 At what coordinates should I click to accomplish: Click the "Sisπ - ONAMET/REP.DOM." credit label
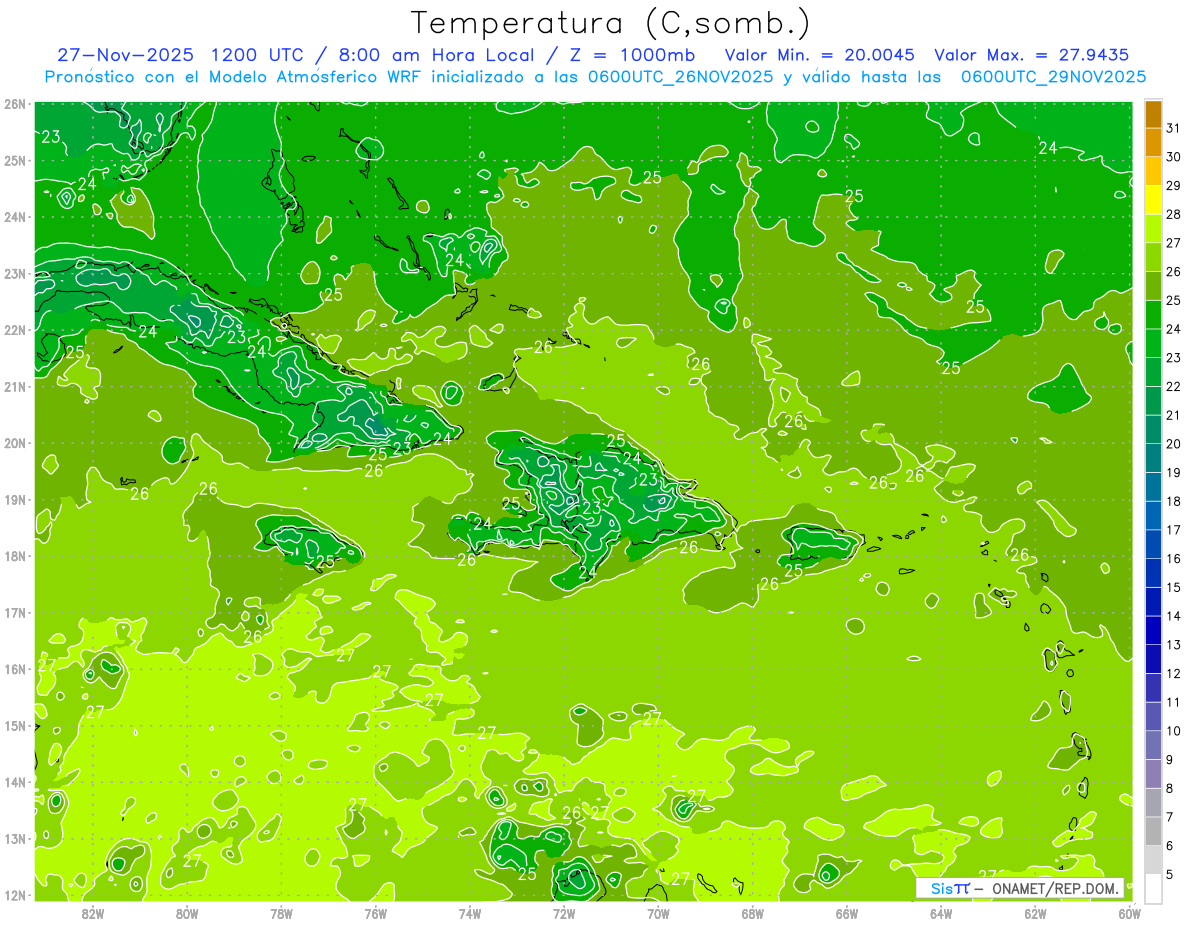pyautogui.click(x=1019, y=887)
